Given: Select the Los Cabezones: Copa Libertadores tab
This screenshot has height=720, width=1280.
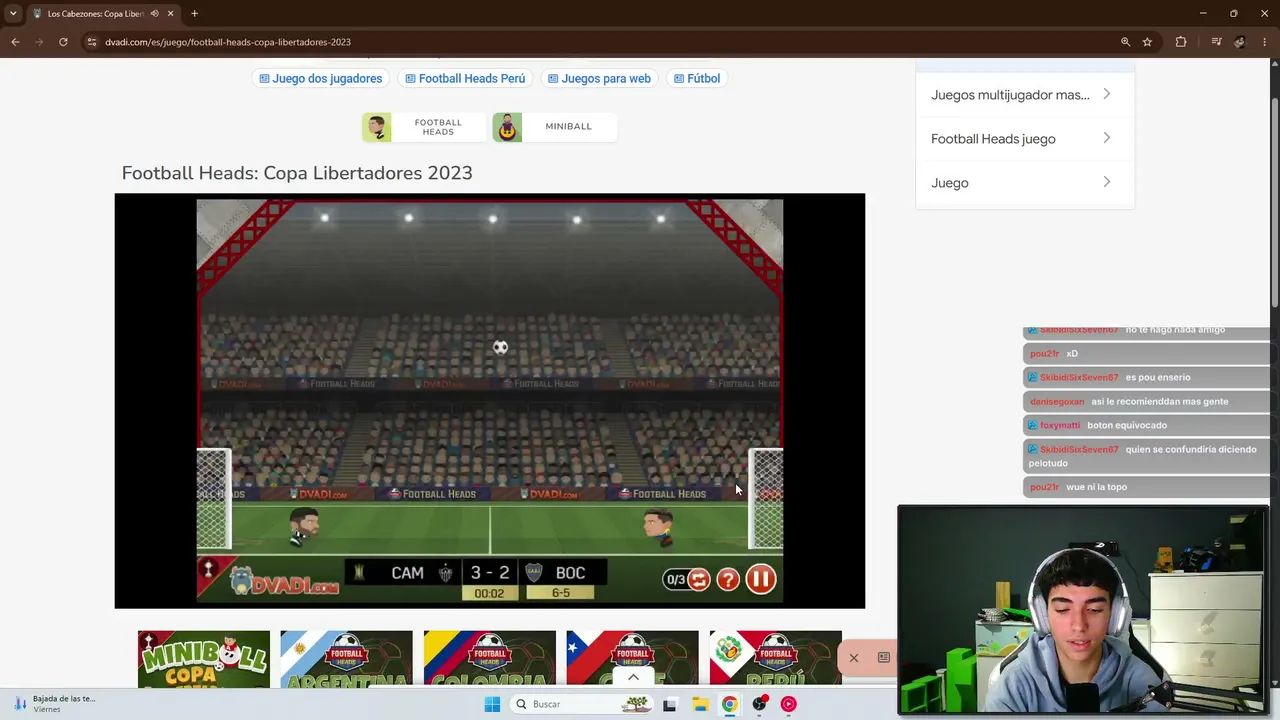Looking at the screenshot, I should click(x=103, y=14).
